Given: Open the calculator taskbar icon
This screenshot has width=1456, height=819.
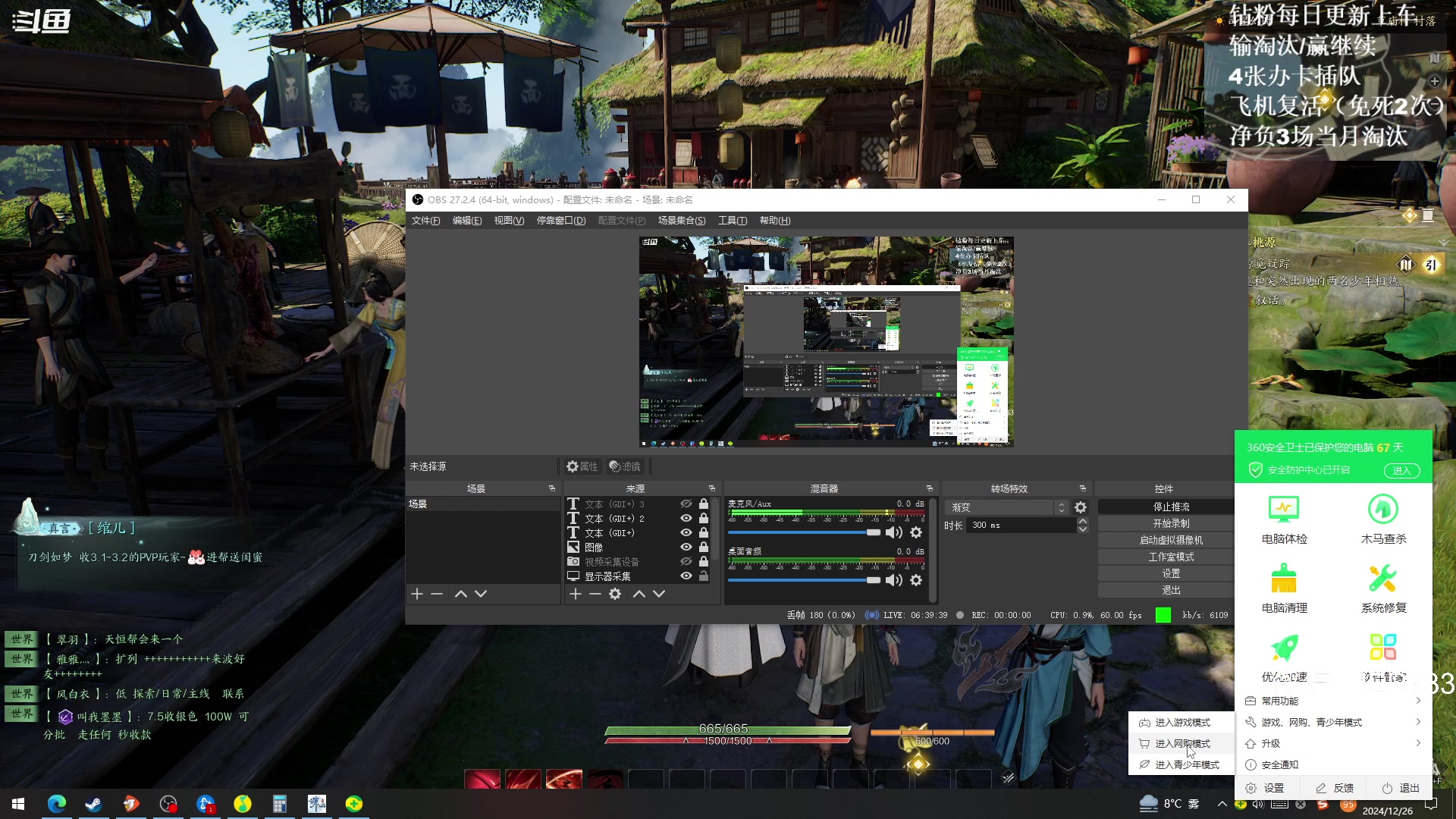Looking at the screenshot, I should pyautogui.click(x=280, y=804).
